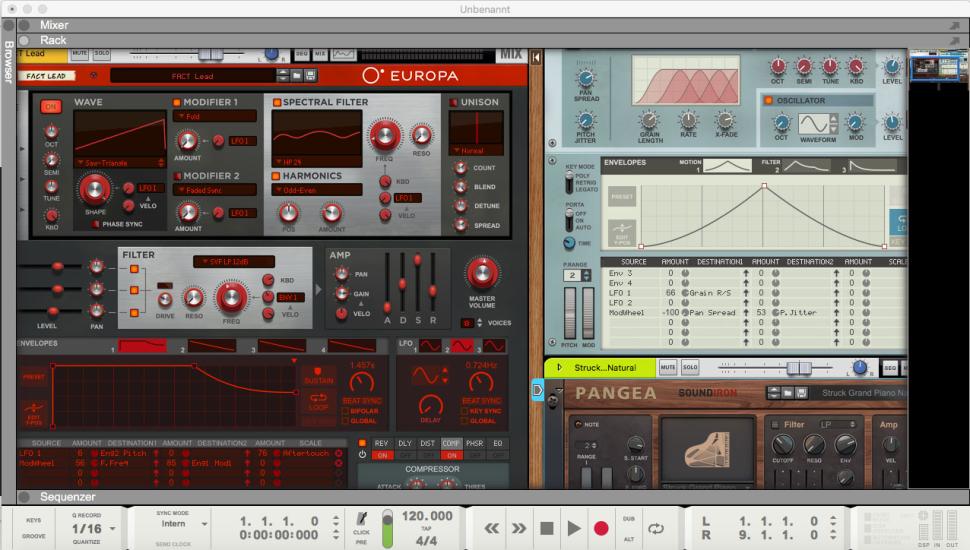Click the red Record button

pos(601,528)
